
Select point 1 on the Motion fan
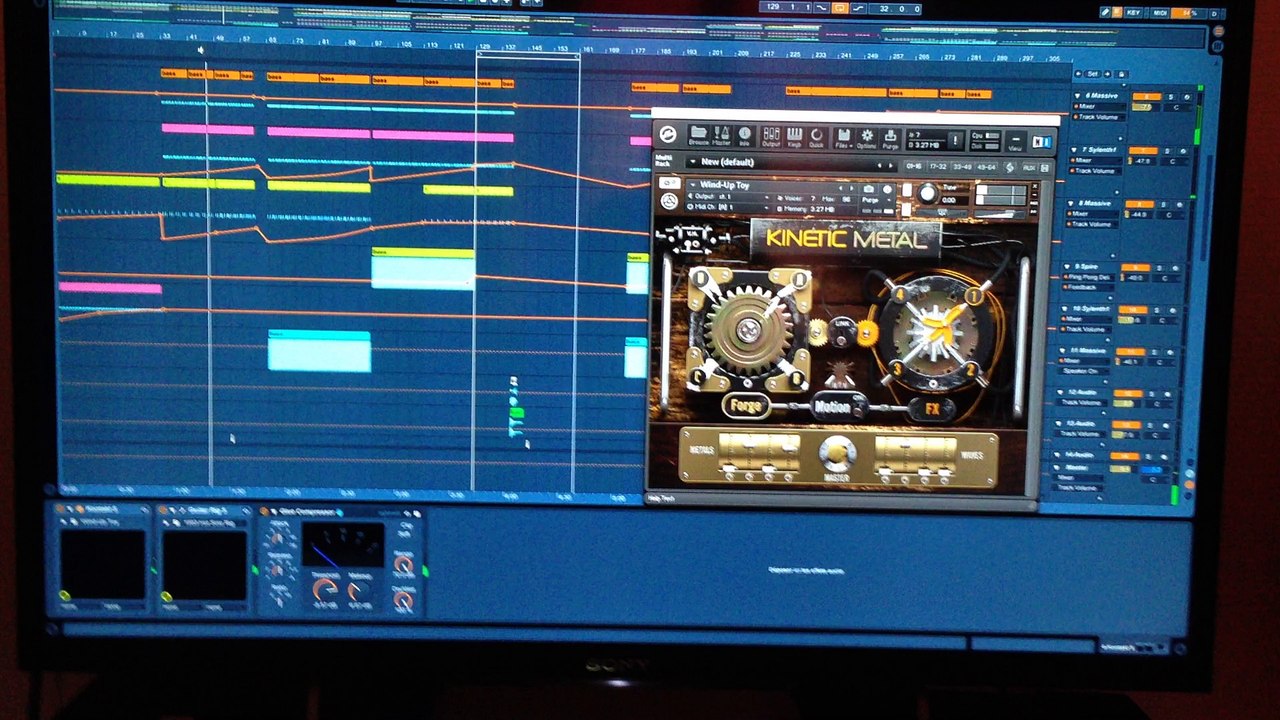click(974, 296)
